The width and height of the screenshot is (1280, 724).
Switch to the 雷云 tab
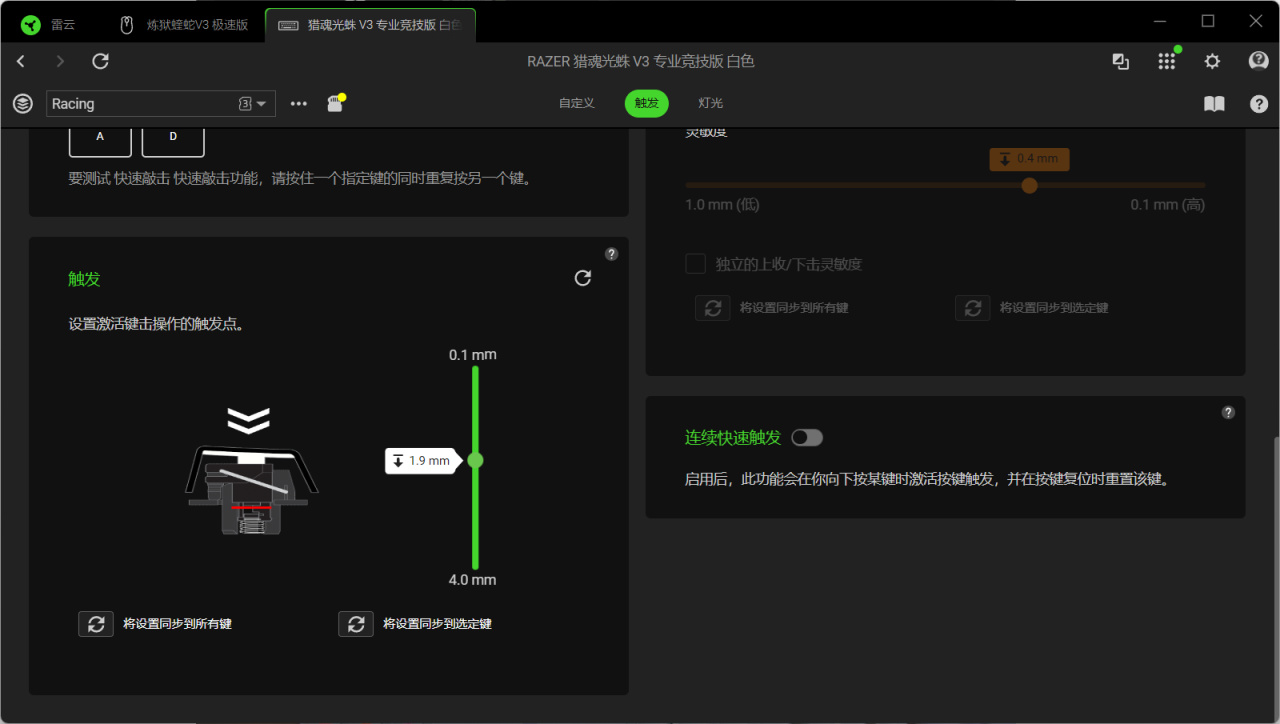pos(49,24)
